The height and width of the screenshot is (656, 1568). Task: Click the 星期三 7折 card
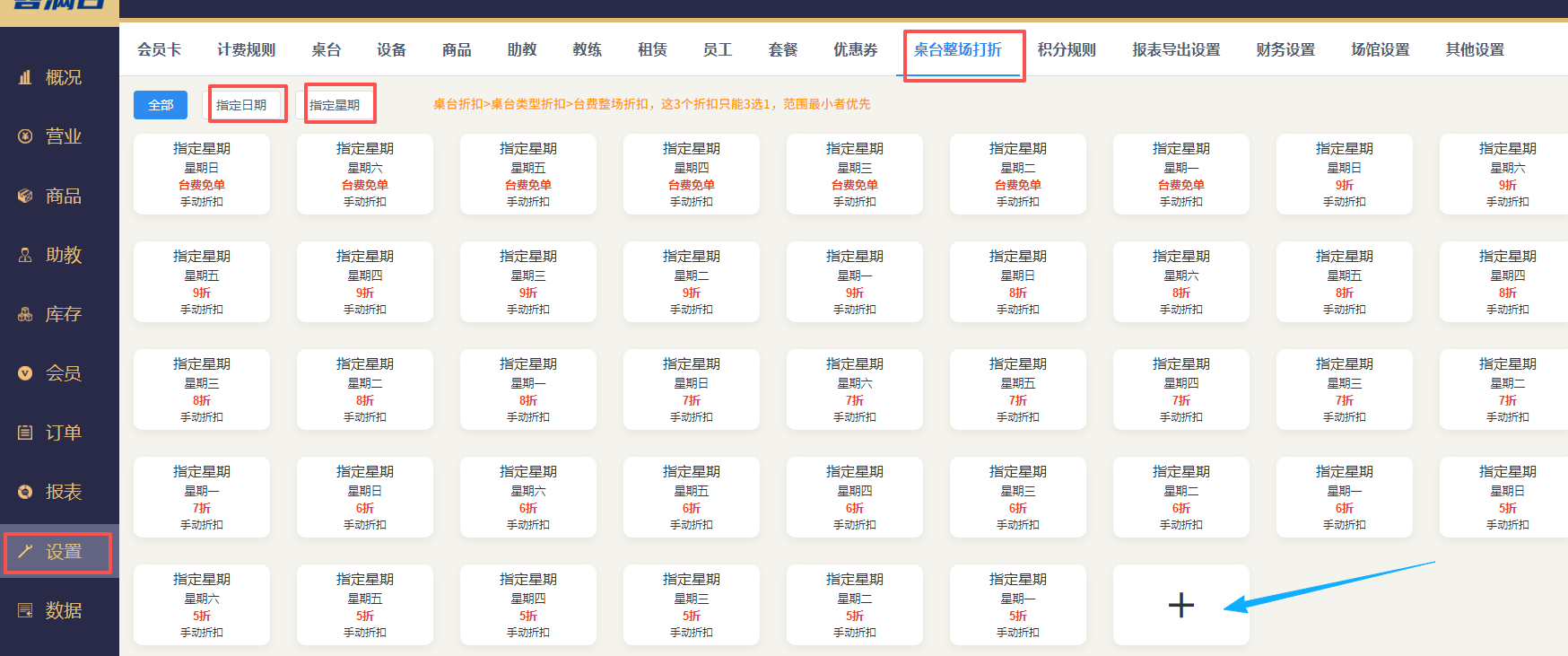coord(1345,389)
